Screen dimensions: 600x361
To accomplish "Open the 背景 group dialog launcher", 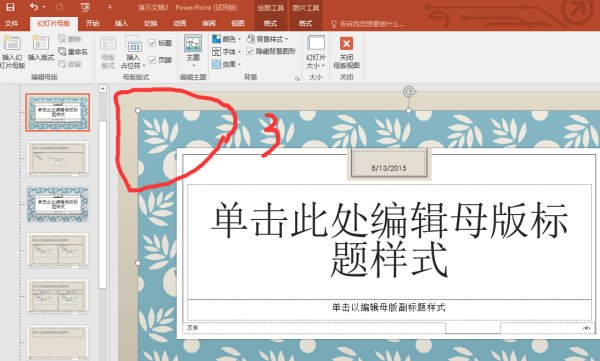I will click(297, 78).
